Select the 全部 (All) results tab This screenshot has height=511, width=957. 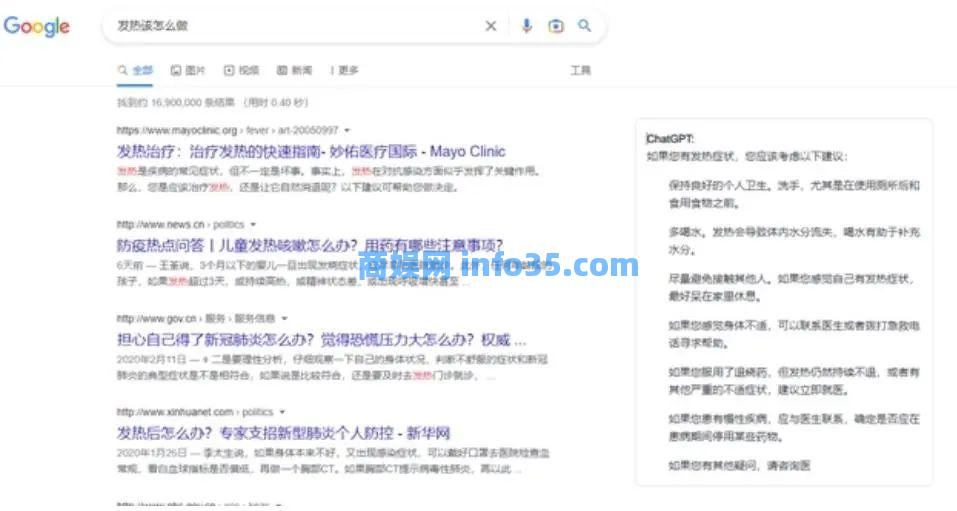pos(135,71)
